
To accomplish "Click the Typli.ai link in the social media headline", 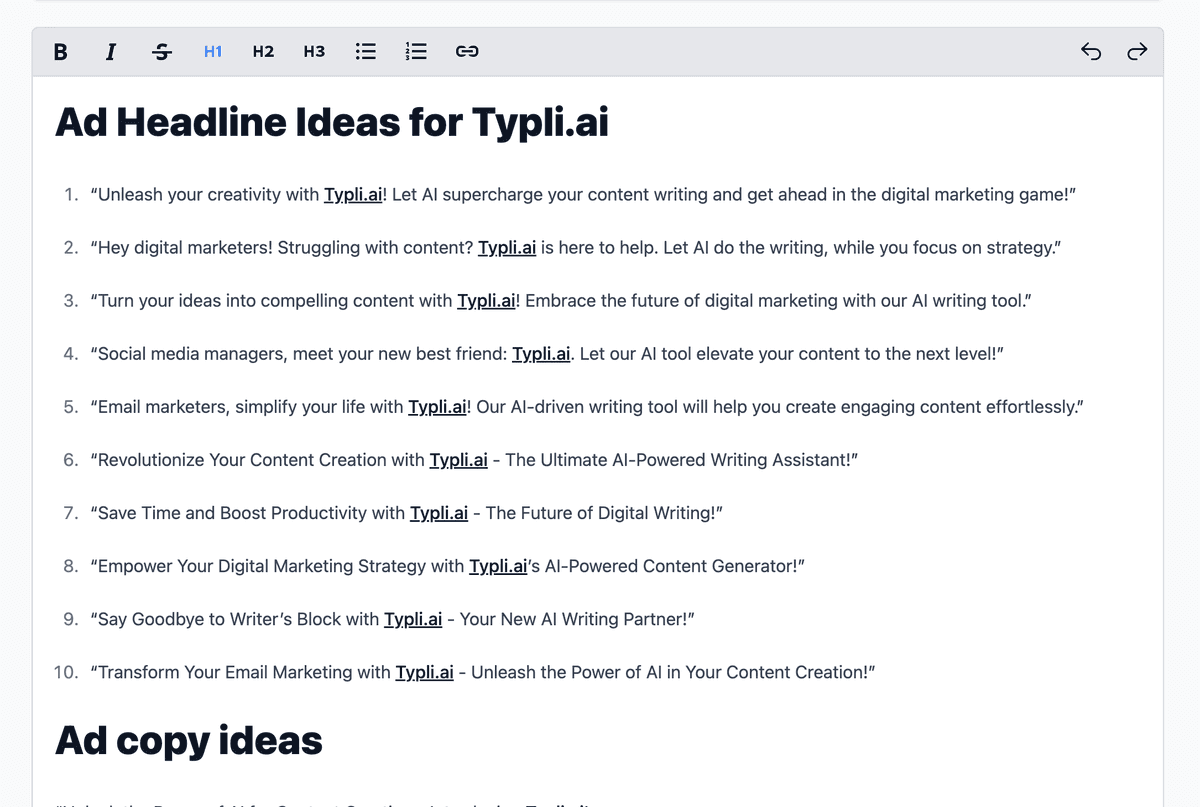I will [x=541, y=353].
